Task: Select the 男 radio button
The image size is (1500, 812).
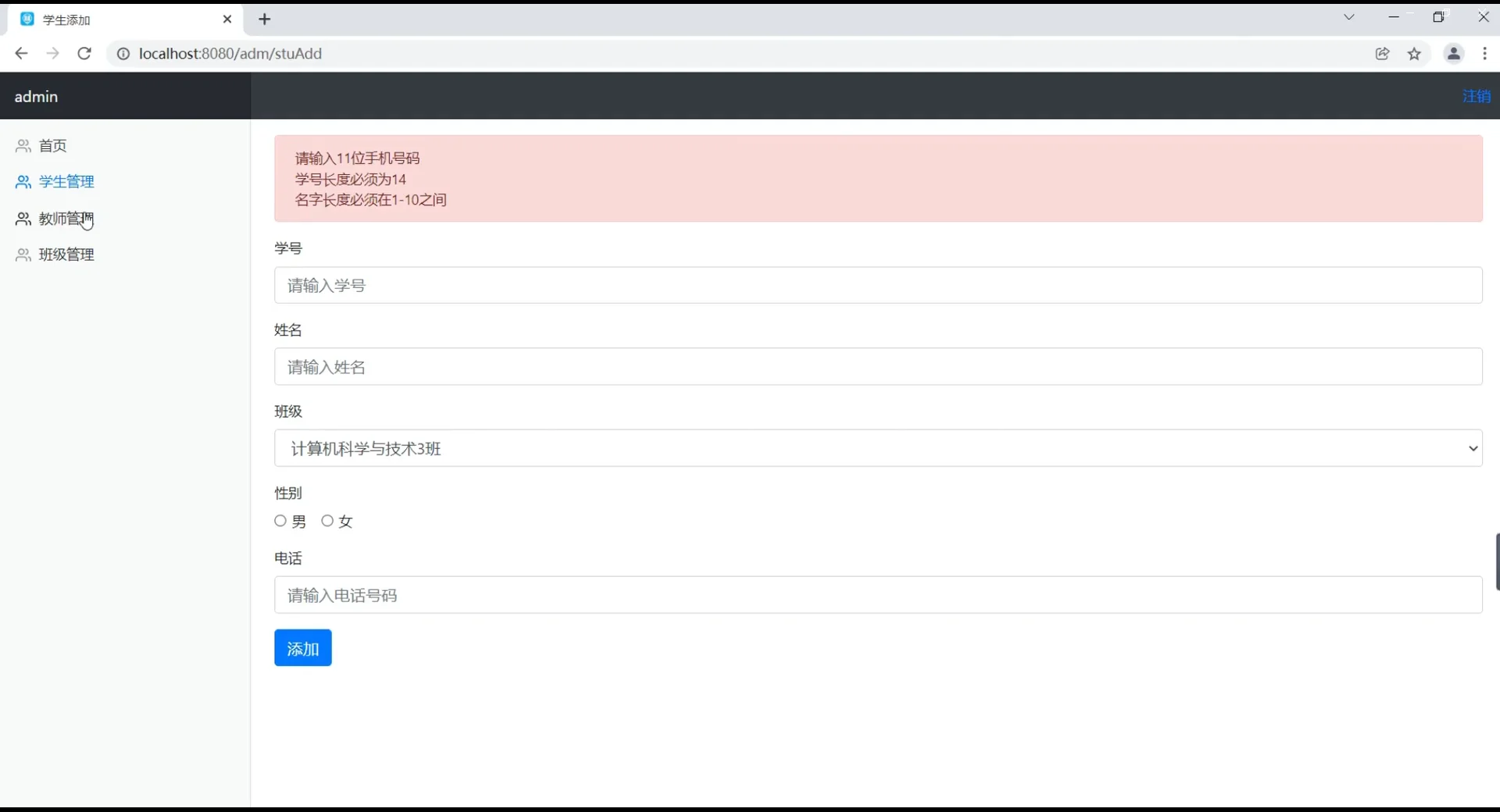Action: click(x=280, y=521)
